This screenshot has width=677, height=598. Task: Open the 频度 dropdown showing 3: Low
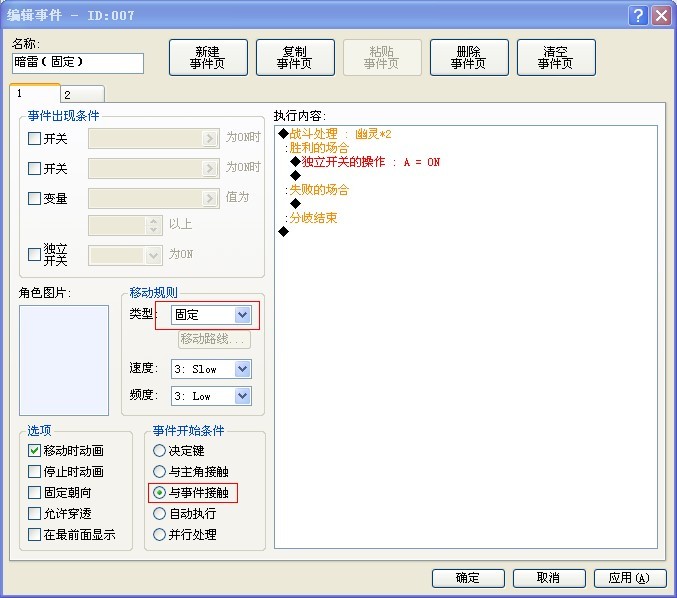pos(211,396)
